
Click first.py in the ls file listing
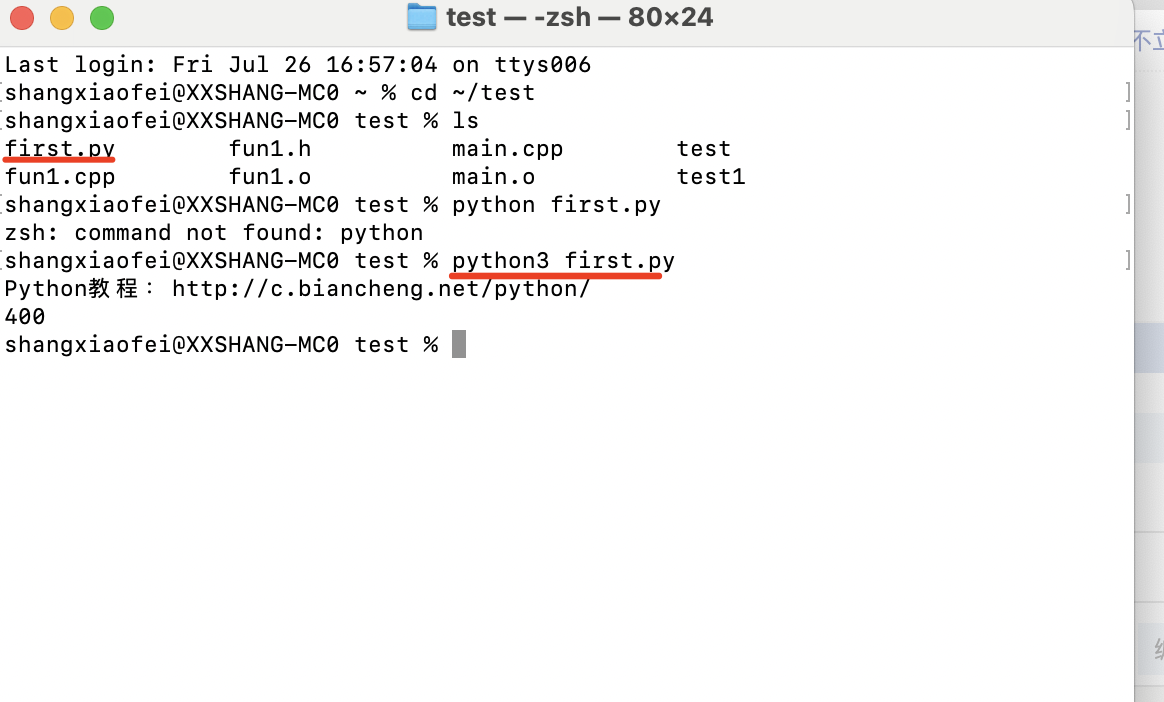coord(60,149)
